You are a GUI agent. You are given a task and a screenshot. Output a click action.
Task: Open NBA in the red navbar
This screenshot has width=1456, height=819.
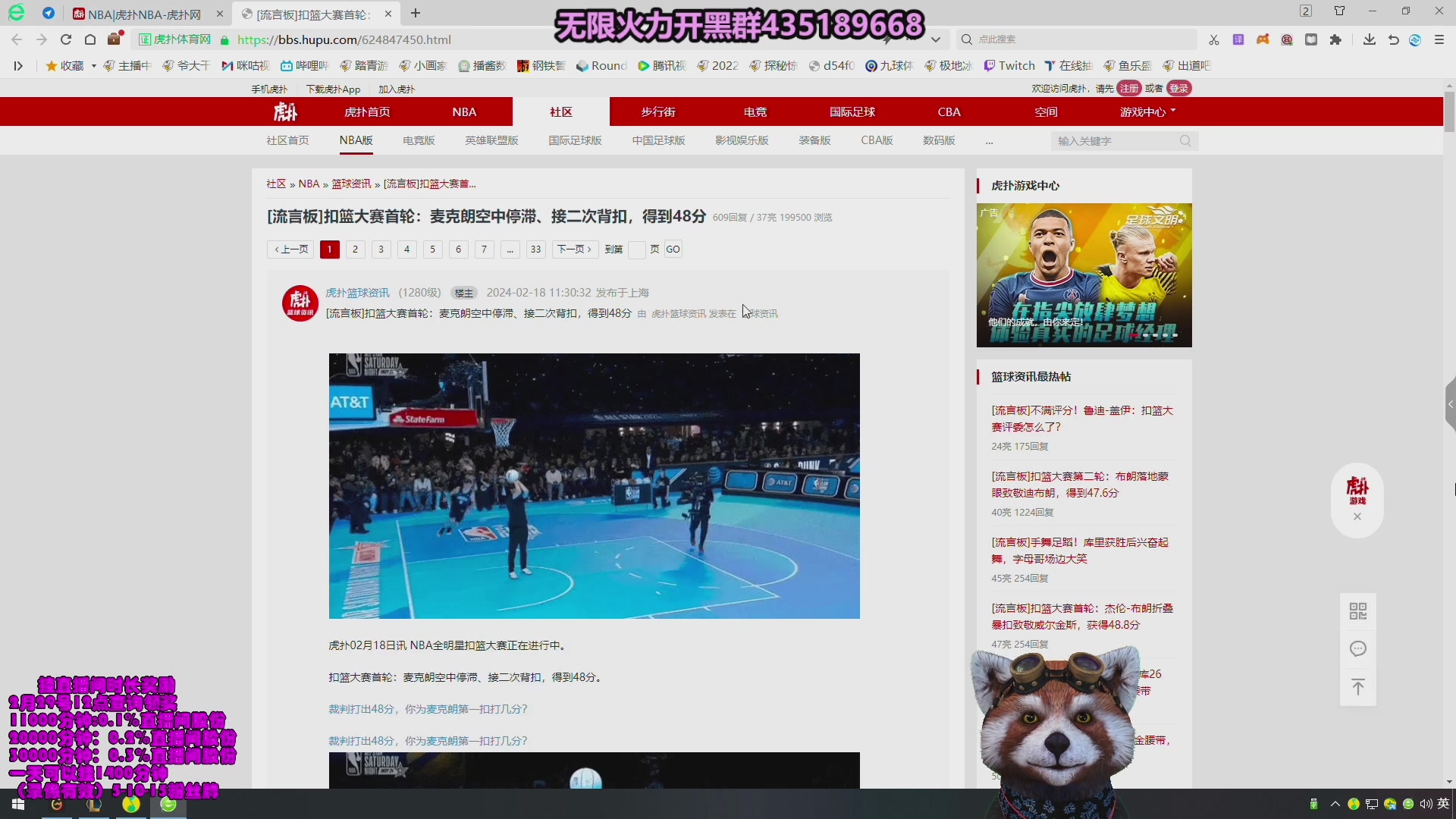464,112
